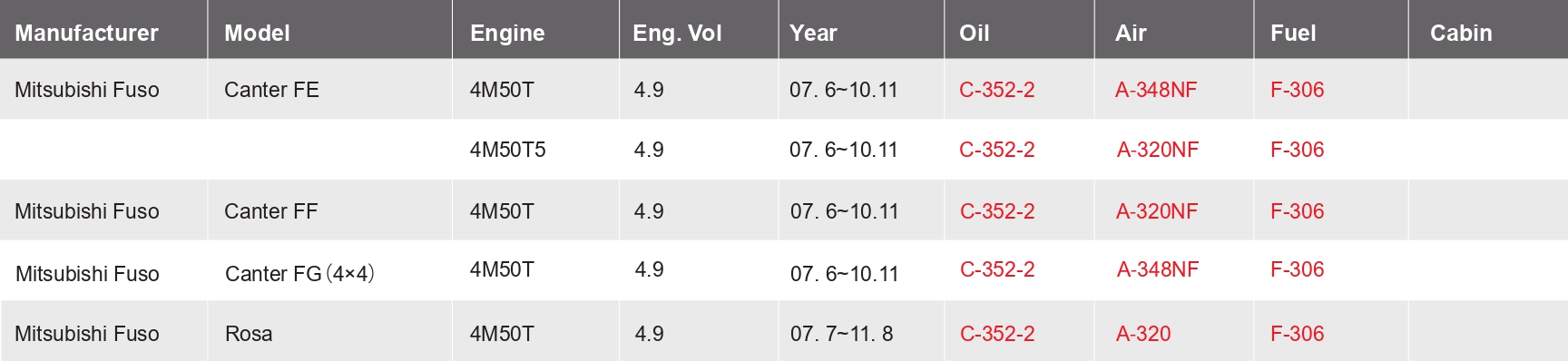The width and height of the screenshot is (1568, 361).
Task: Click the Cabin column header
Action: tap(1461, 34)
